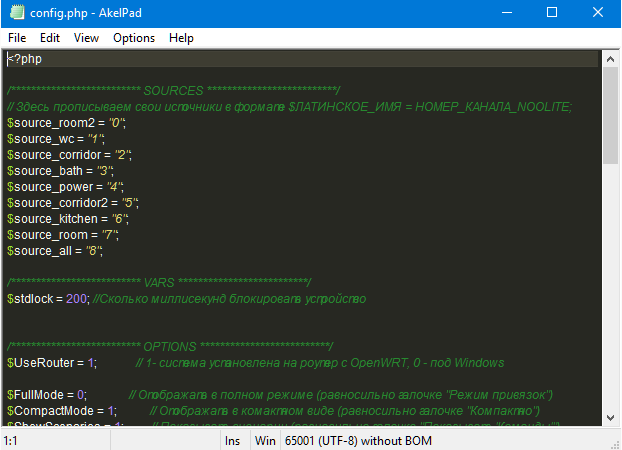The height and width of the screenshot is (450, 622).
Task: Click the OPTIONS comment header line
Action: pyautogui.click(x=170, y=346)
